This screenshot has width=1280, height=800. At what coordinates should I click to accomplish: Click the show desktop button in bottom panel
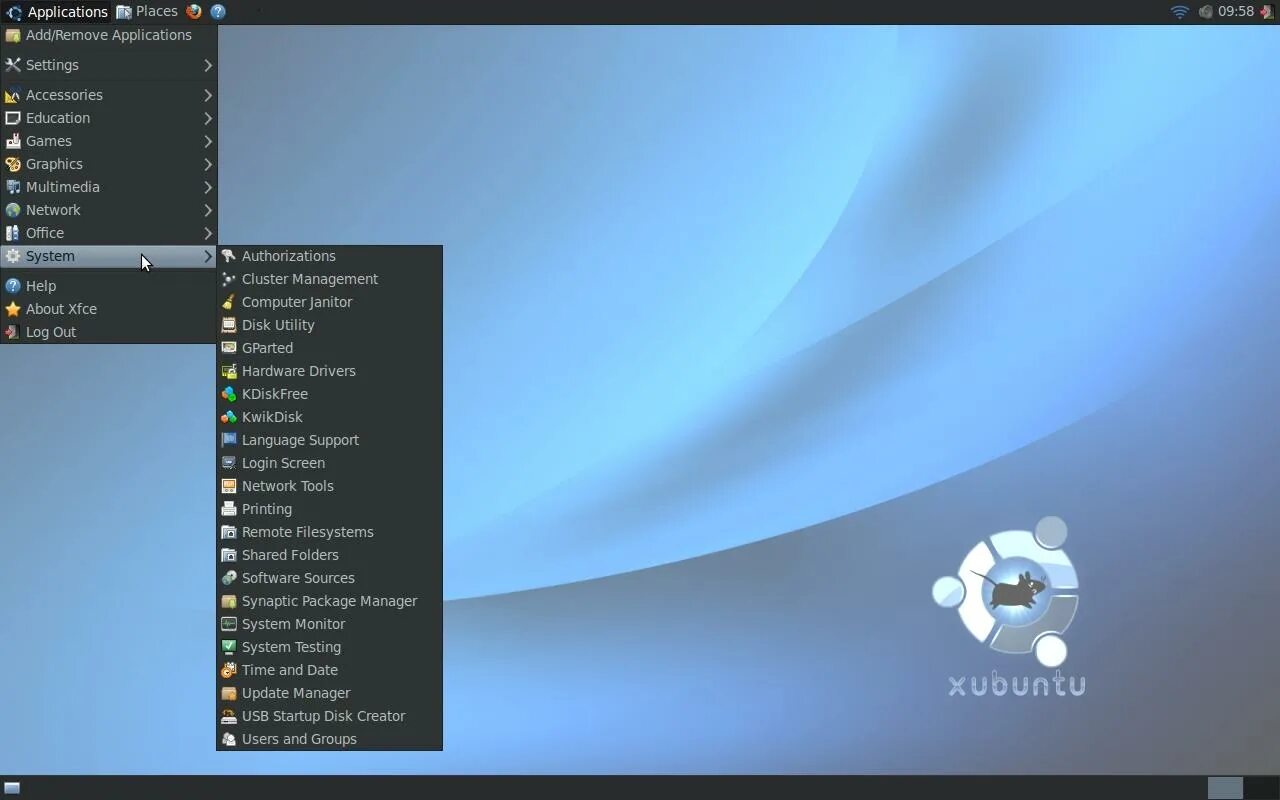(12, 788)
